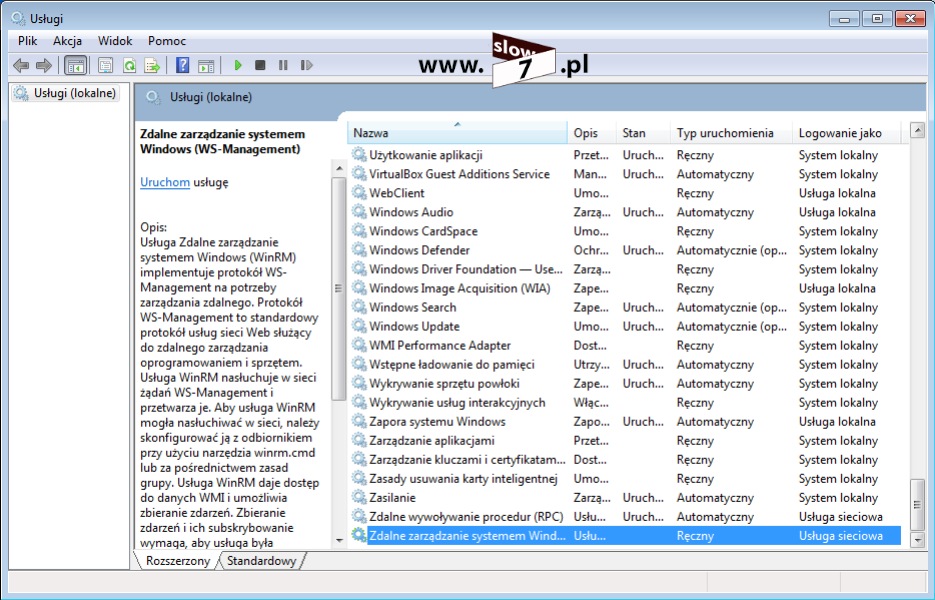Screen dimensions: 935x600
Task: Select Zarządzanie kluczami i certyfikatami service
Action: [467, 459]
